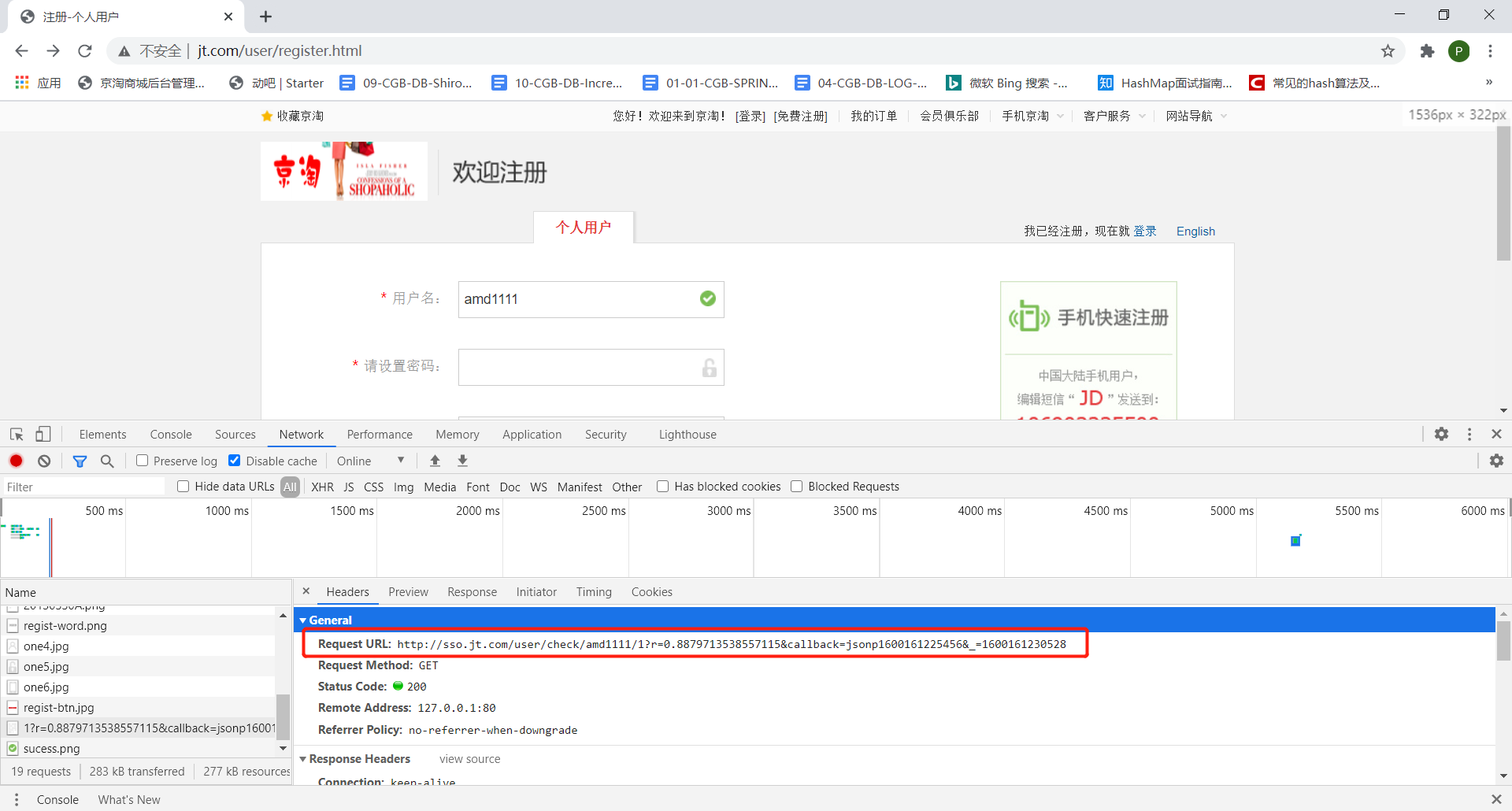The height and width of the screenshot is (811, 1512).
Task: Enable Hide data URLs
Action: coord(183,487)
